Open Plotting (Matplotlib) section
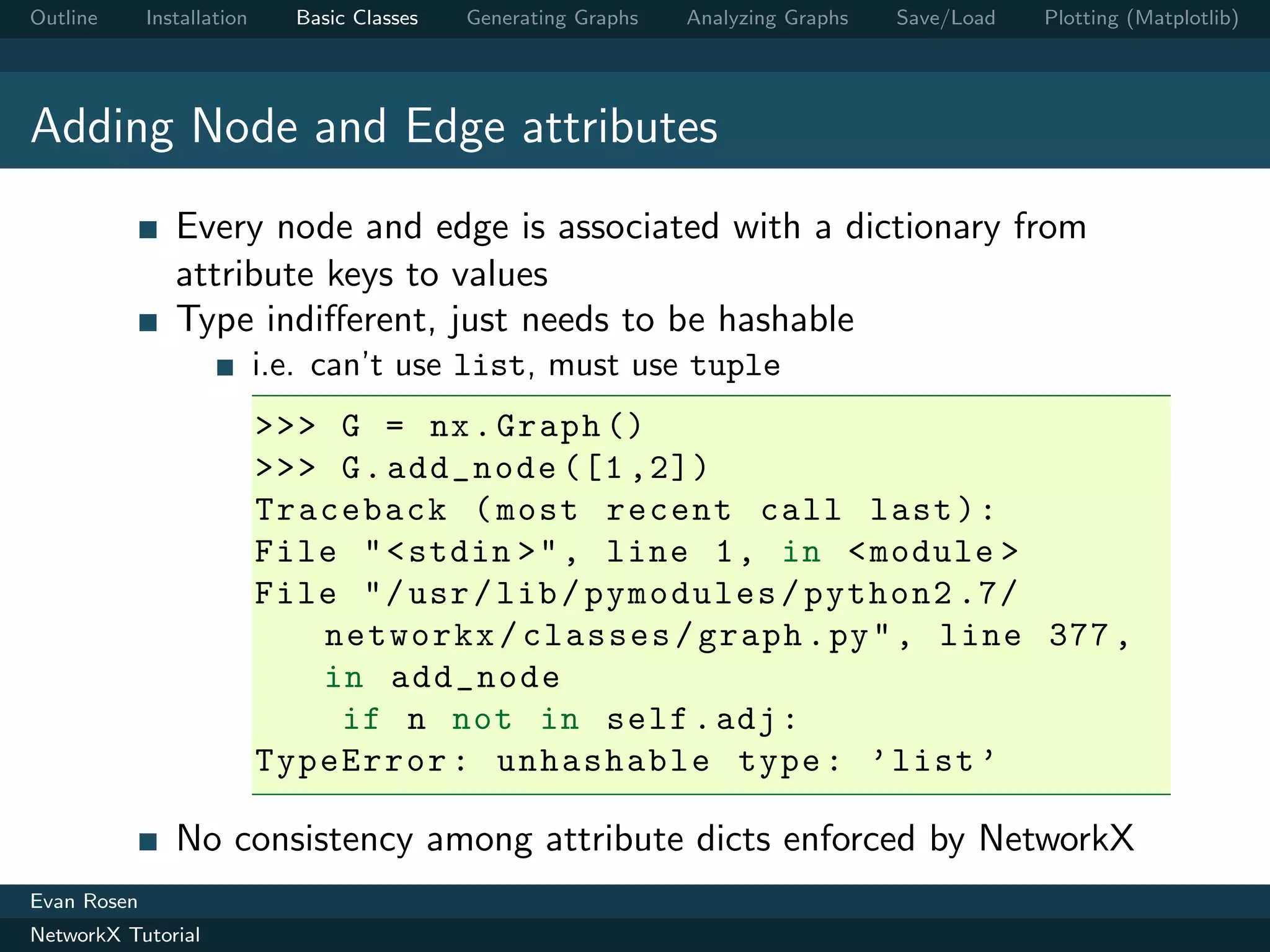This screenshot has height=952, width=1270. click(x=1142, y=19)
